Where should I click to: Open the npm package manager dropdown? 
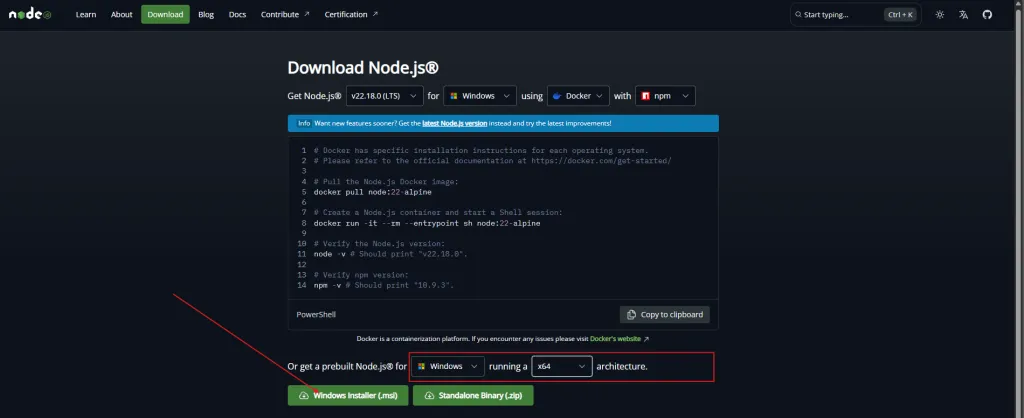point(665,96)
